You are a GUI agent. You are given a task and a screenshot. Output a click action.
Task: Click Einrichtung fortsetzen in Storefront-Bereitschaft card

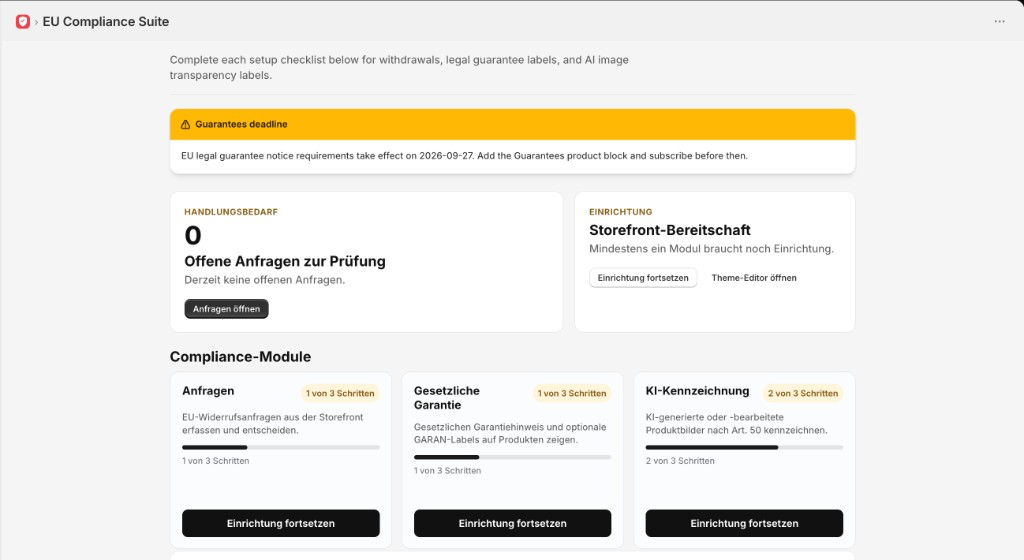(x=643, y=277)
